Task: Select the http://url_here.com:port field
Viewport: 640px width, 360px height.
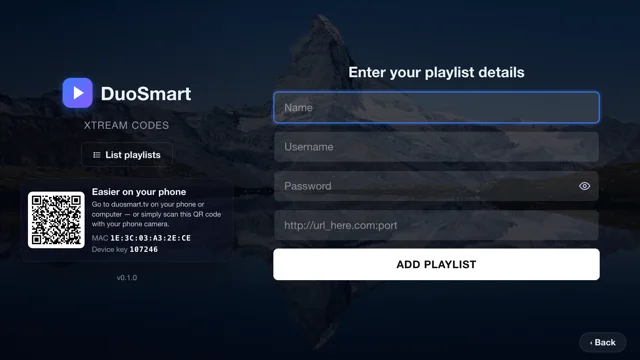Action: pyautogui.click(x=436, y=225)
